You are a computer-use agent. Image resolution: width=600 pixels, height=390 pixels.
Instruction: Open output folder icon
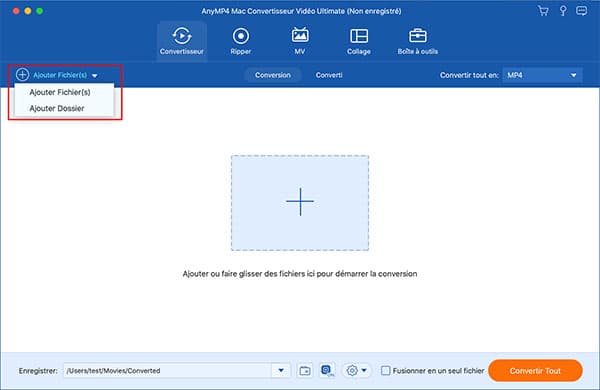305,370
